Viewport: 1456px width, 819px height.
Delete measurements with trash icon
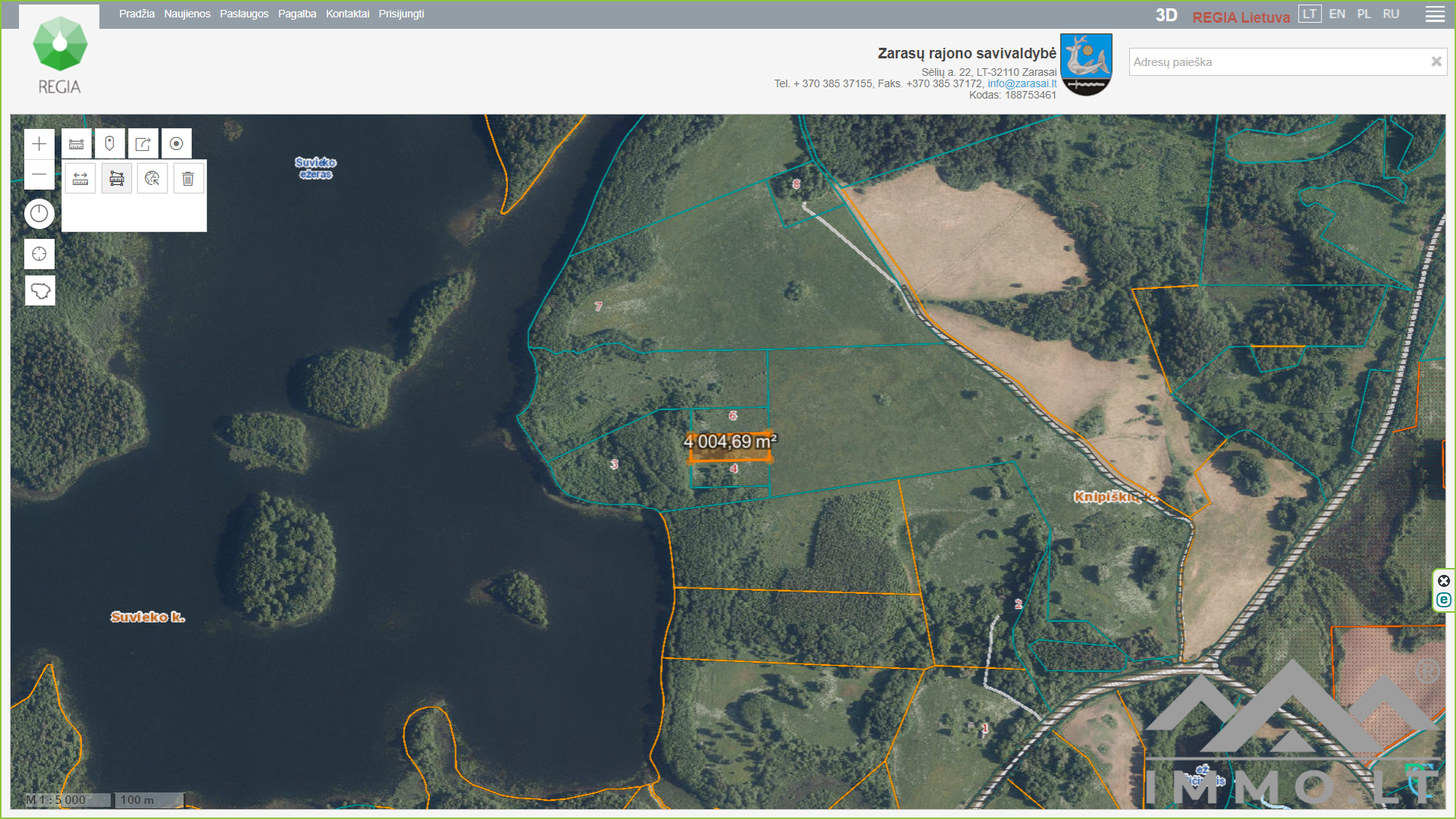click(188, 179)
